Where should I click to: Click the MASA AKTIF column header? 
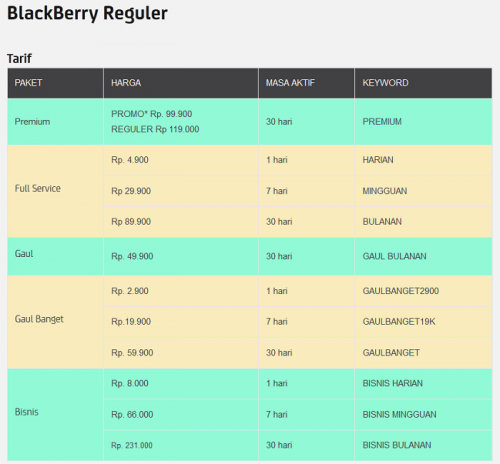pos(306,83)
